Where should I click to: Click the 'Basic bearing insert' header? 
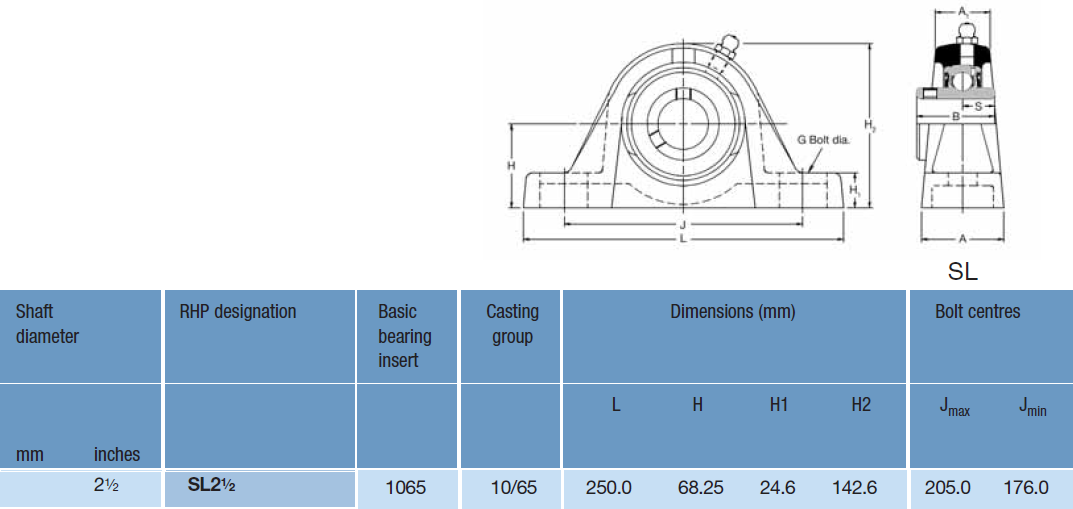(x=405, y=336)
